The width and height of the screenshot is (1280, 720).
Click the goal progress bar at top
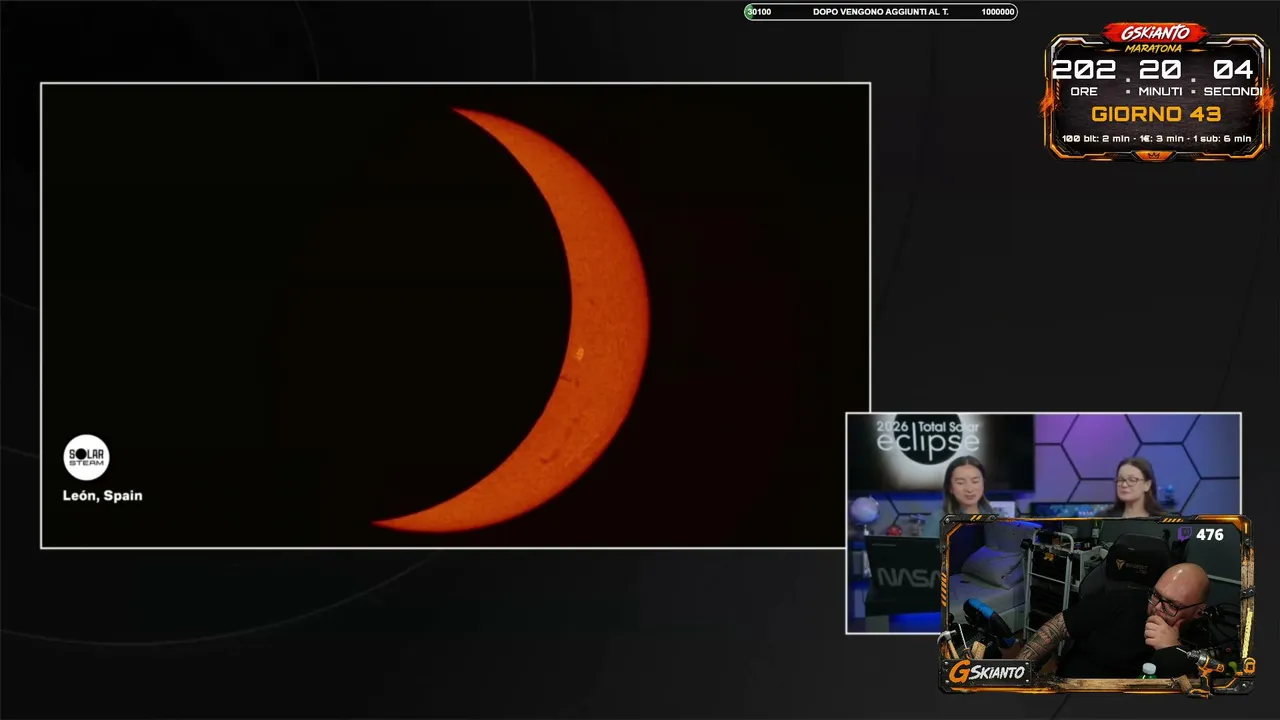point(881,12)
